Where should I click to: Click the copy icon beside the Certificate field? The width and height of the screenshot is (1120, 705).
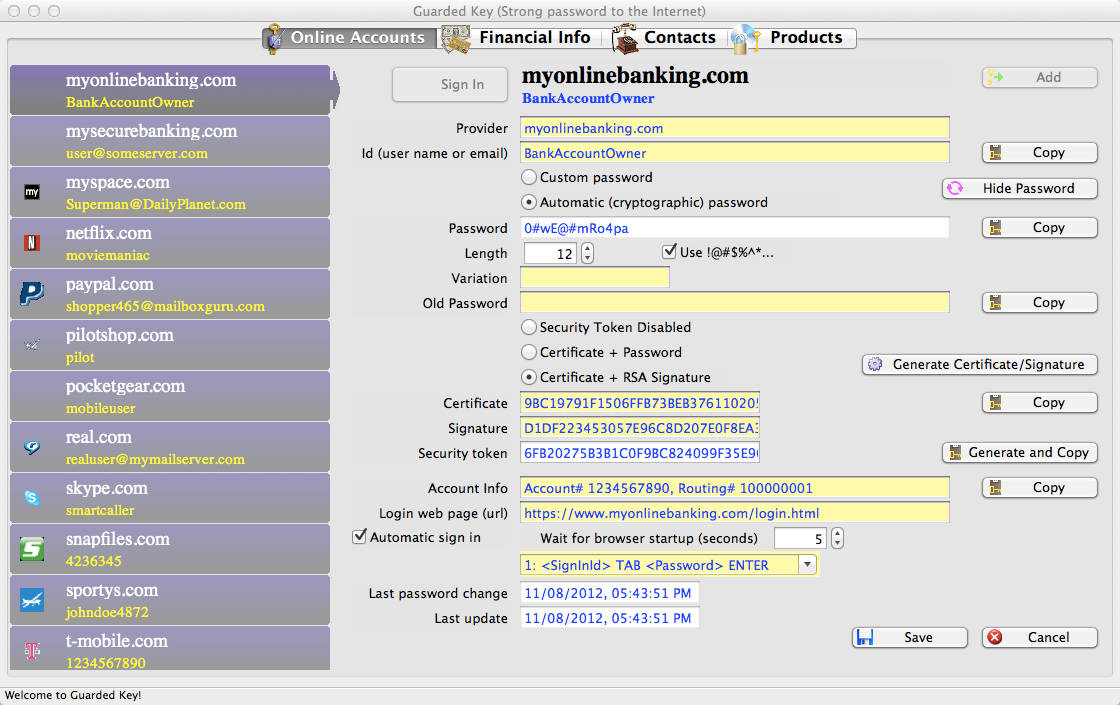(995, 402)
